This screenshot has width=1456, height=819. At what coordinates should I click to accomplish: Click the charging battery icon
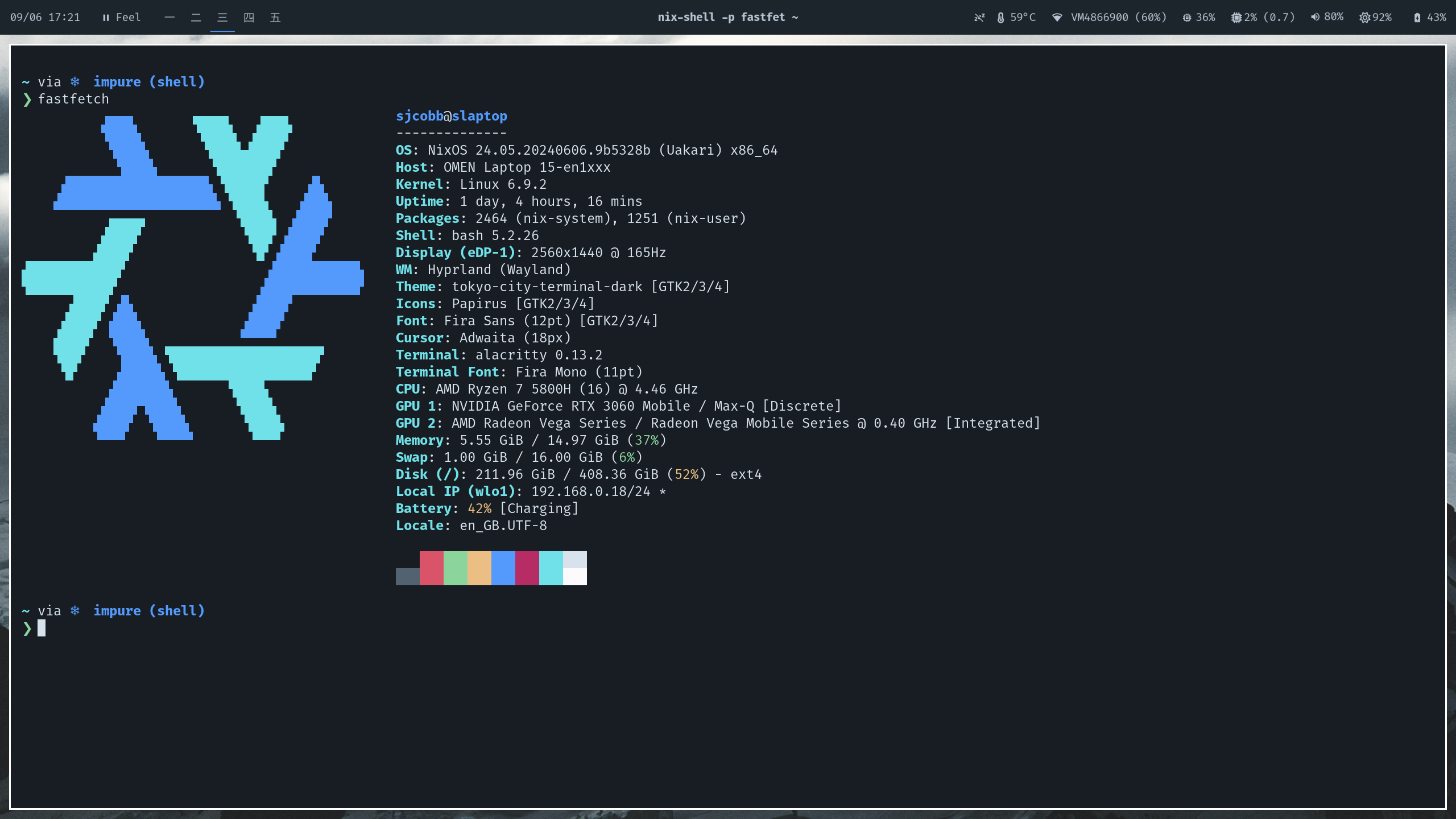pyautogui.click(x=1417, y=18)
